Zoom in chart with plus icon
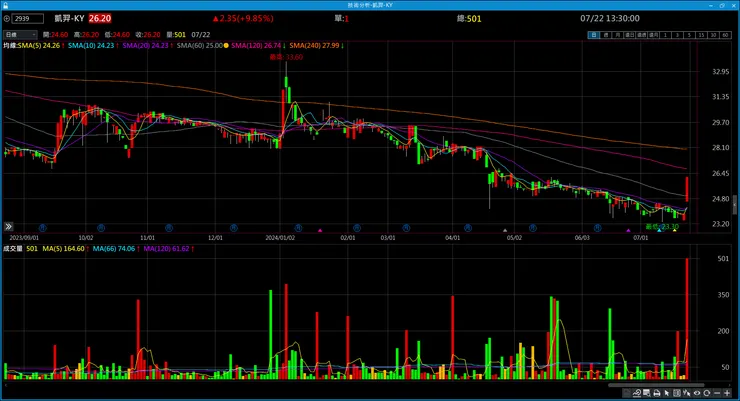Image resolution: width=740 pixels, height=401 pixels. [x=727, y=393]
